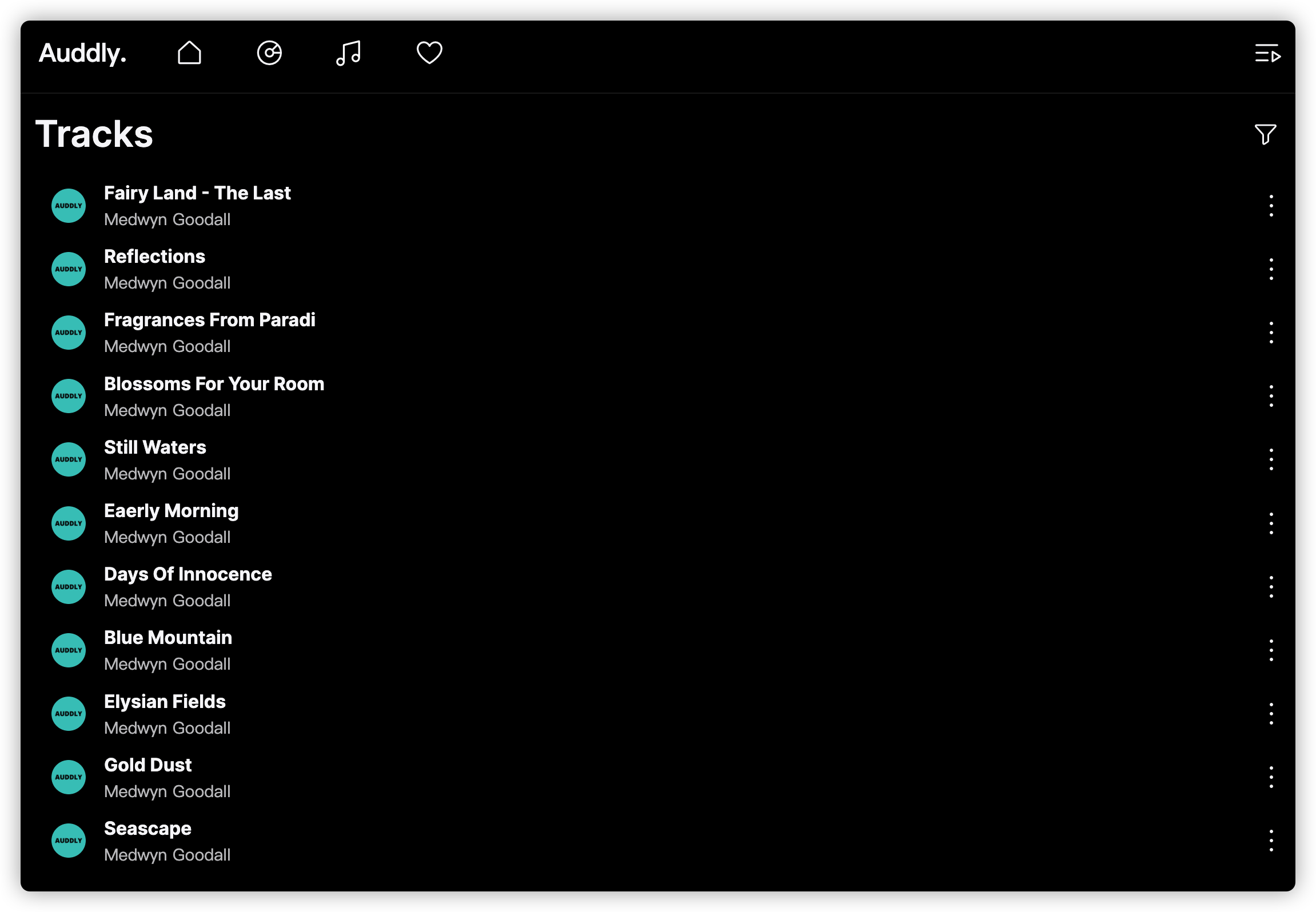Click the Gold Dust cover thumbnail
This screenshot has height=912, width=1316.
click(69, 777)
